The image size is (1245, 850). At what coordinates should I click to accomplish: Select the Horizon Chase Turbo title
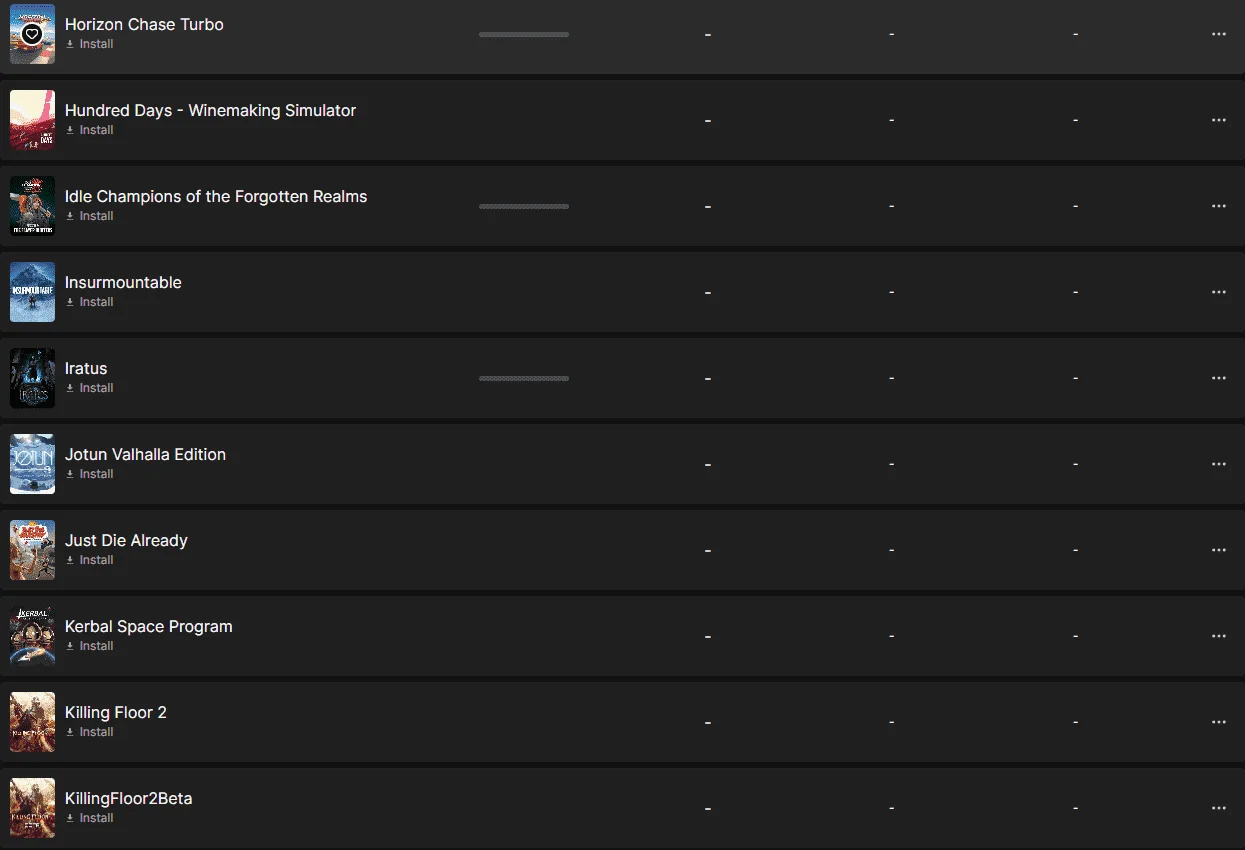pos(144,24)
